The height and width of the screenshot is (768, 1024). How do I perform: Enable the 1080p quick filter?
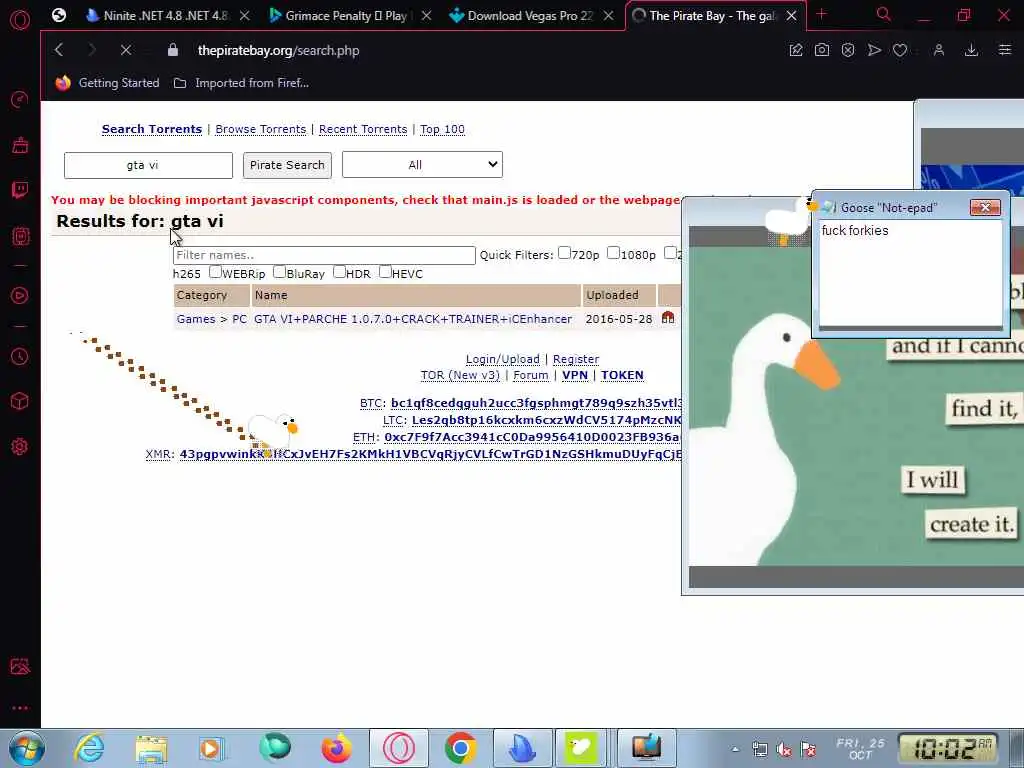tap(613, 253)
